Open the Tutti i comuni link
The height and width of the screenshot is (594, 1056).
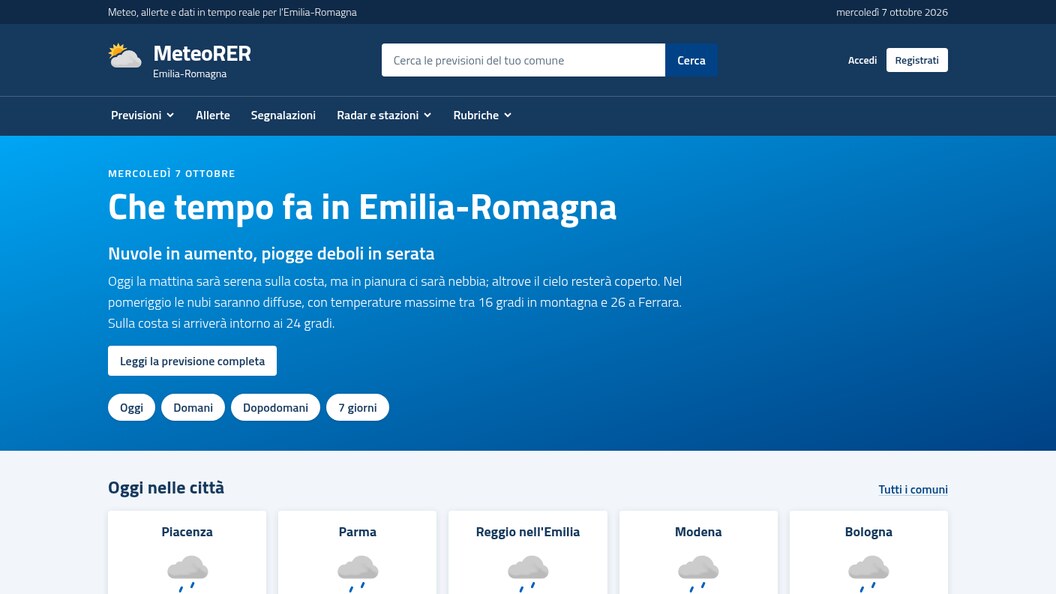[x=913, y=490]
